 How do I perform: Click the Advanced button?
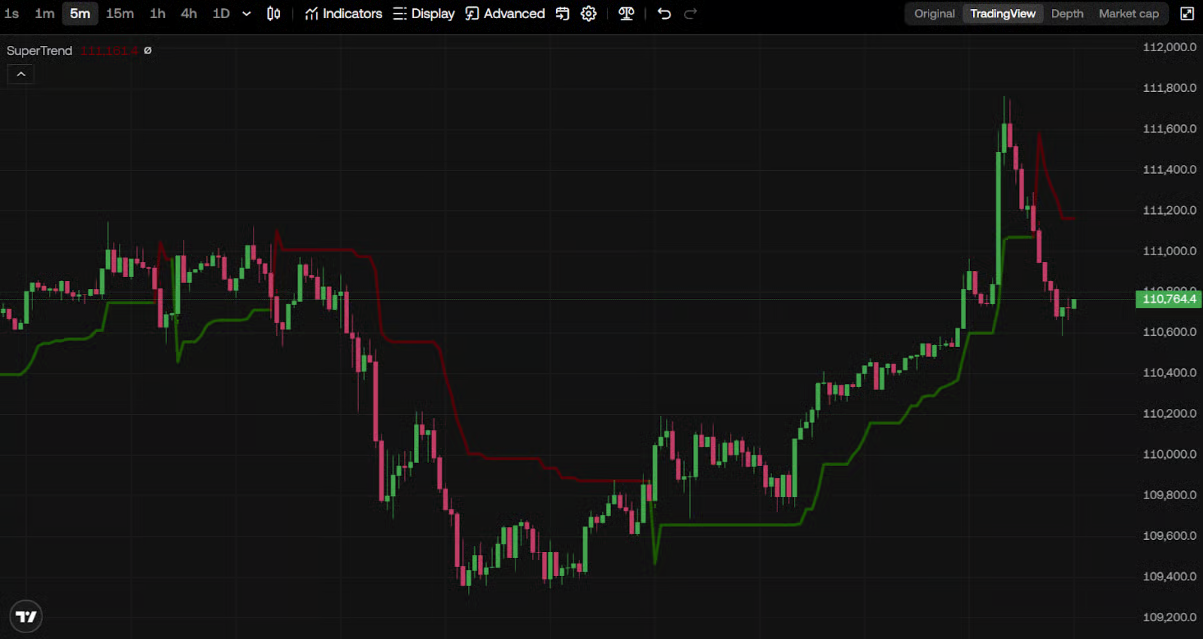click(505, 14)
